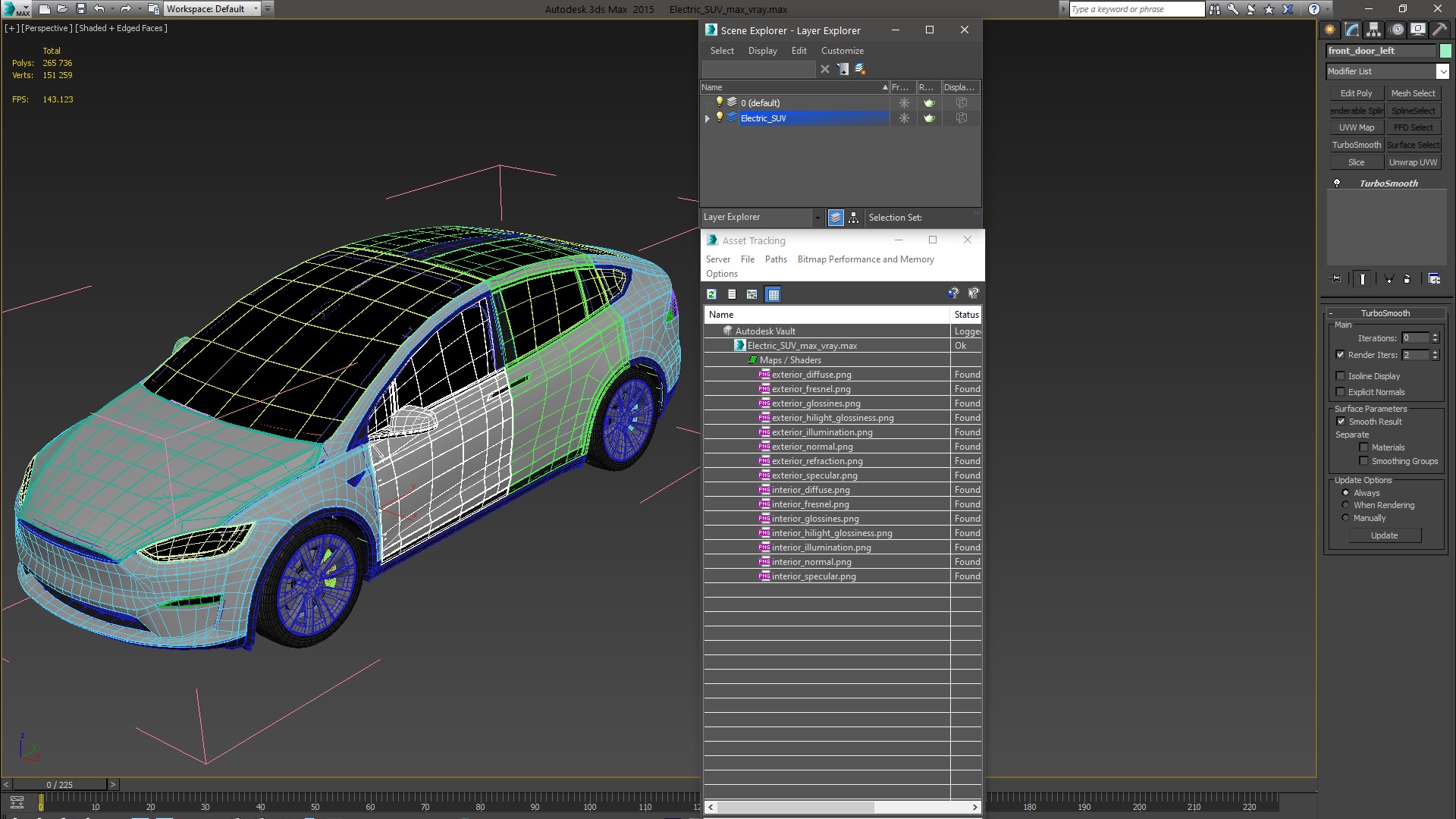Open the Display menu in Scene Explorer

point(762,50)
